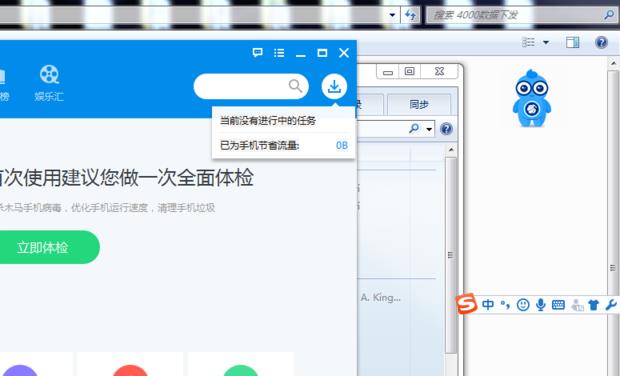620x376 pixels.
Task: Open the Explorer address bar history dropdown
Action: 392,15
